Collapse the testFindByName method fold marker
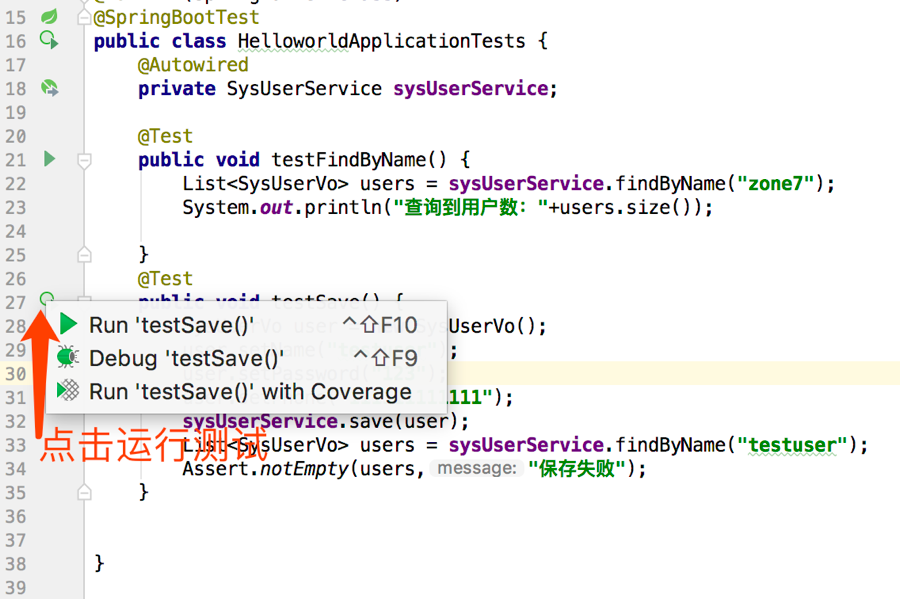The width and height of the screenshot is (900, 599). [x=85, y=160]
